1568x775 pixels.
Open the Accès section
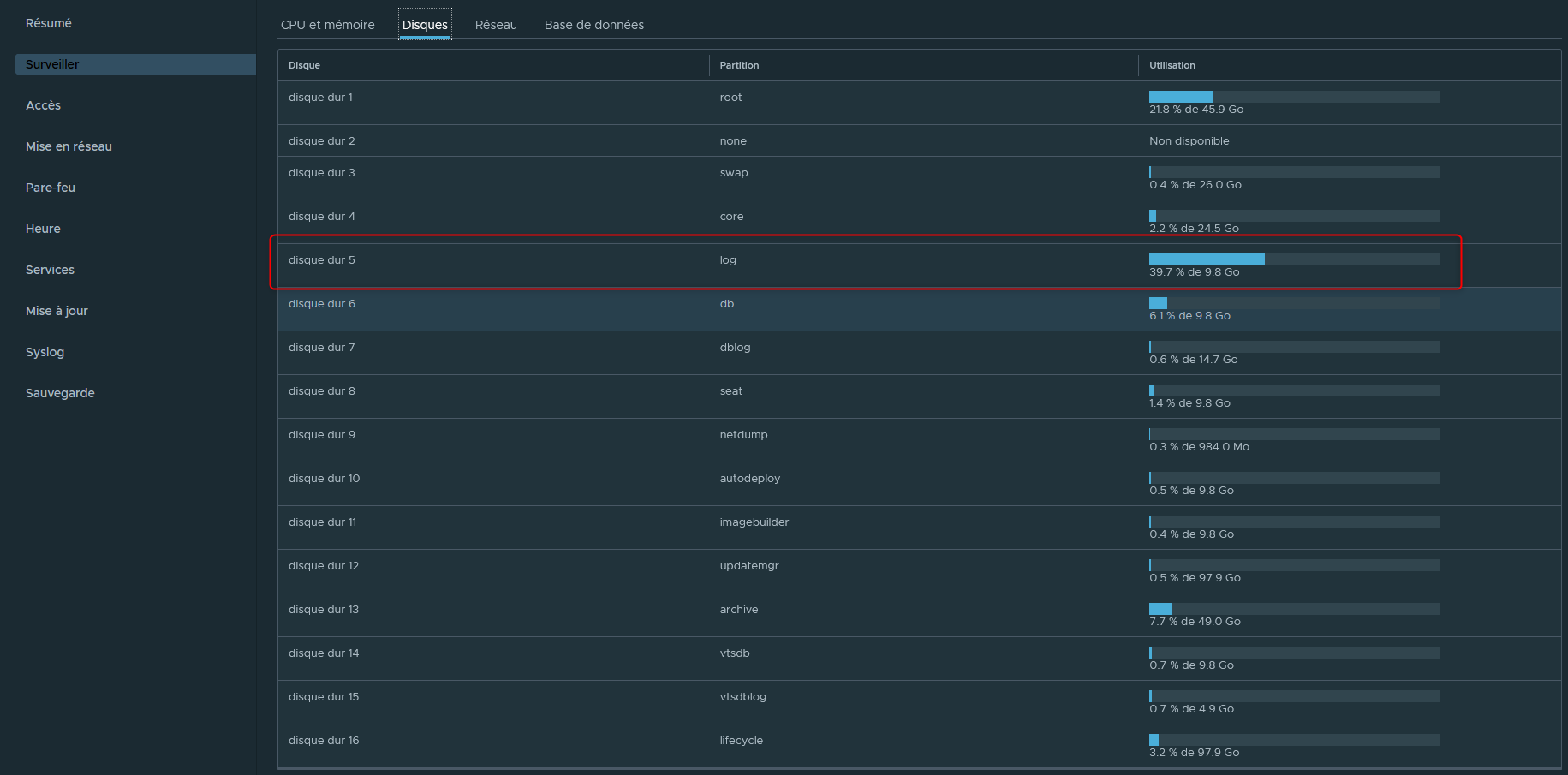click(43, 105)
